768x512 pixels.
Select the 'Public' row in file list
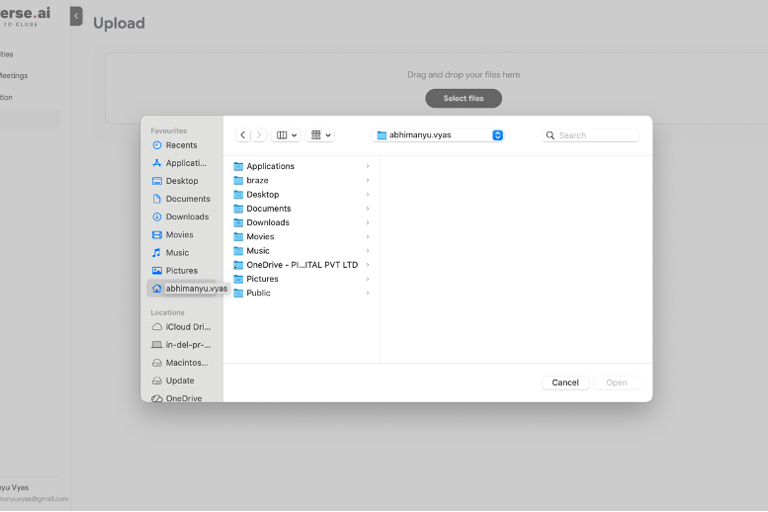point(302,293)
